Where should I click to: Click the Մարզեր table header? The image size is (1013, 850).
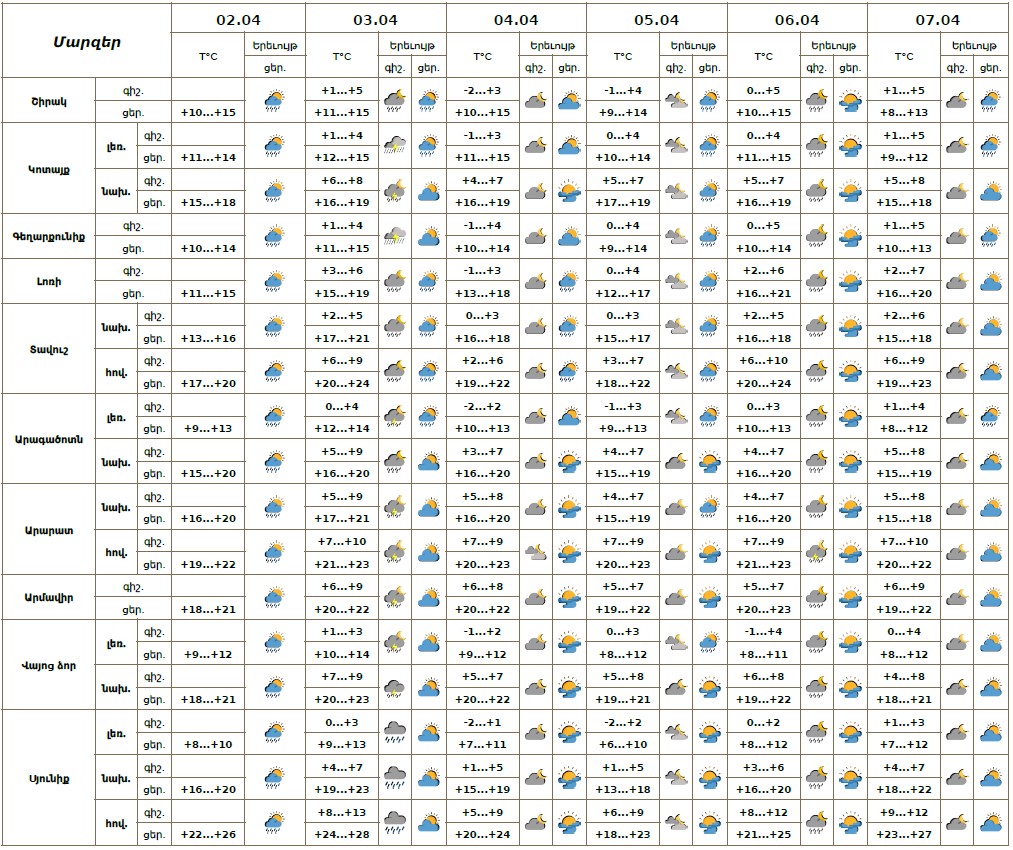86,41
